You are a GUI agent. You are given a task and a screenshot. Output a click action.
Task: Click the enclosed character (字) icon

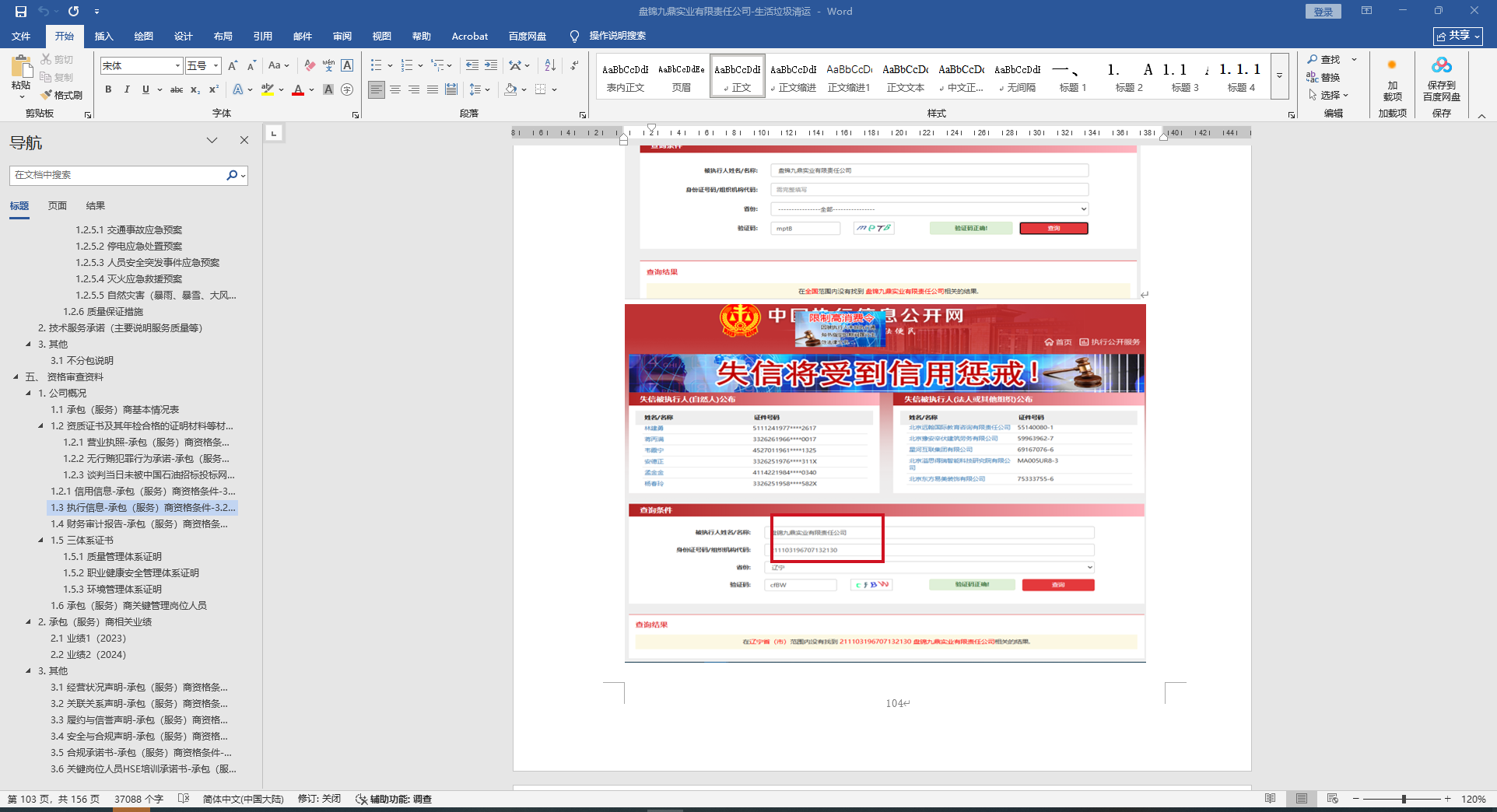point(347,89)
